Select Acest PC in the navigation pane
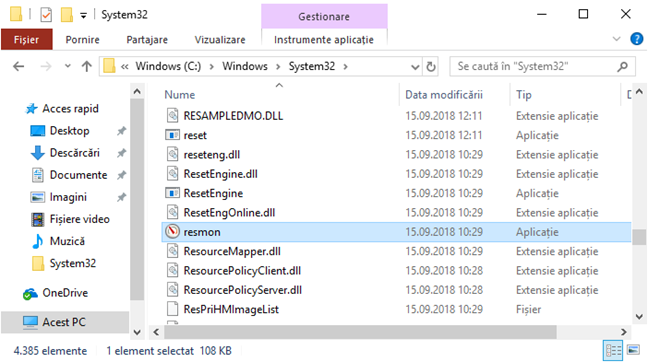 pos(64,322)
